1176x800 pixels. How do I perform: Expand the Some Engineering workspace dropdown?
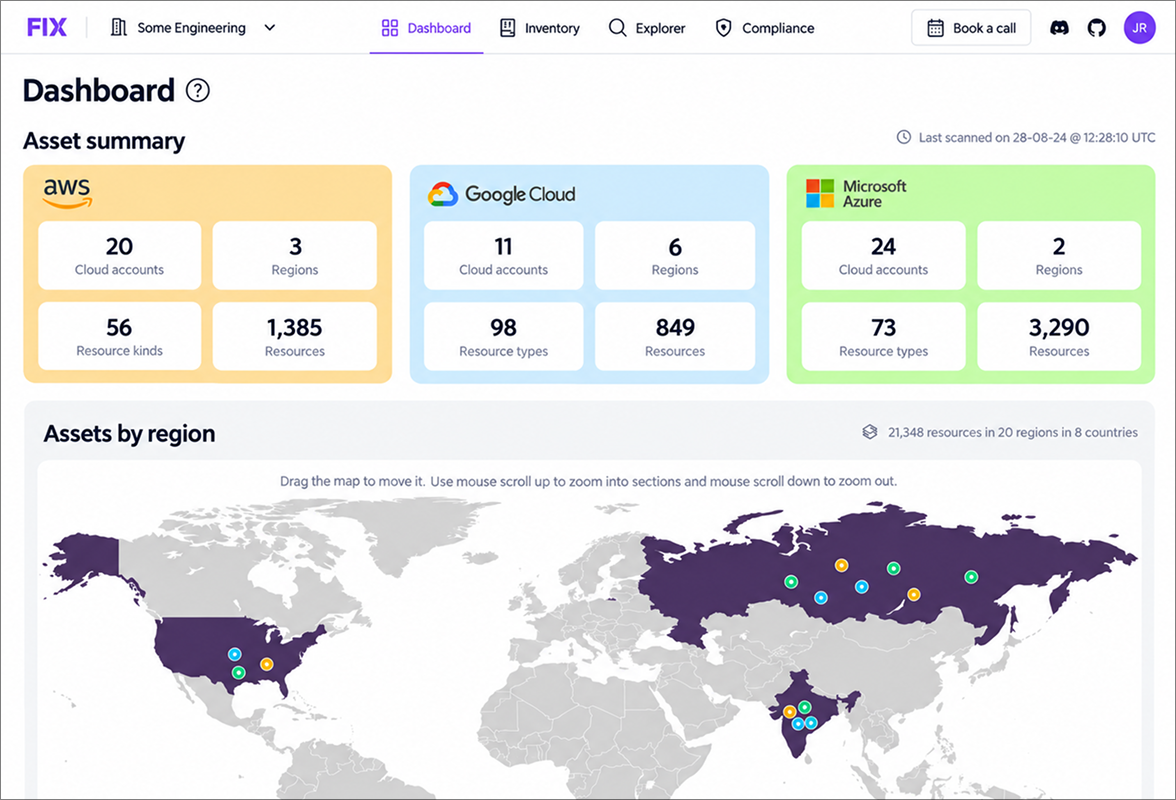click(270, 28)
